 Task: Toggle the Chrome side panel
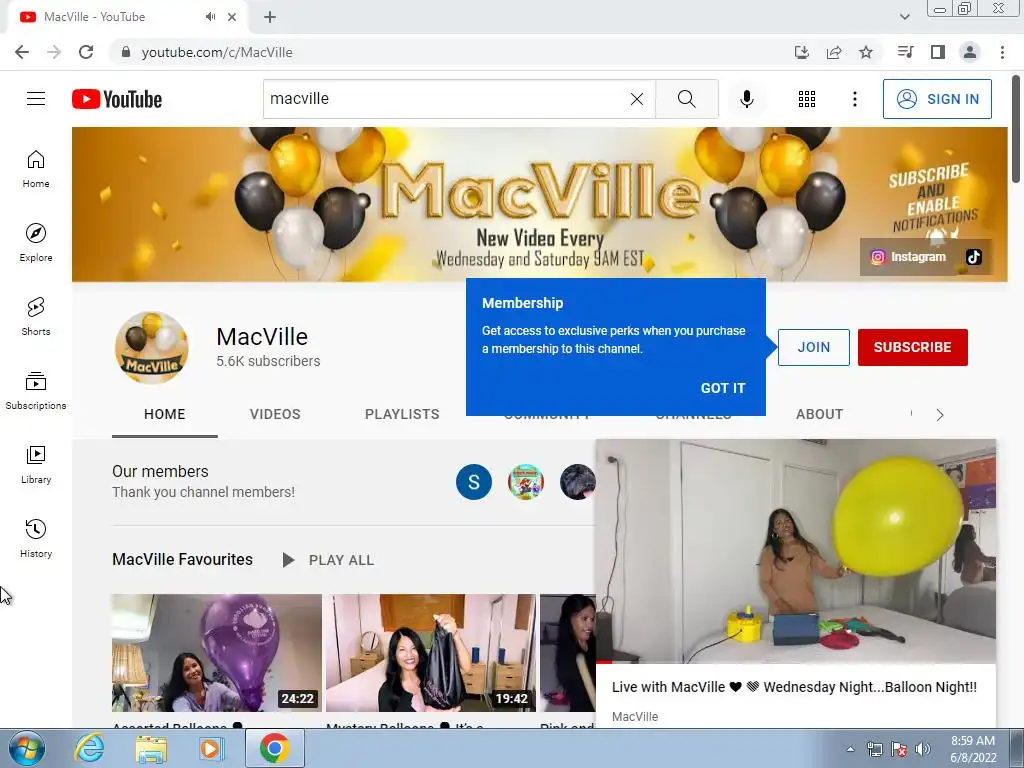click(938, 52)
